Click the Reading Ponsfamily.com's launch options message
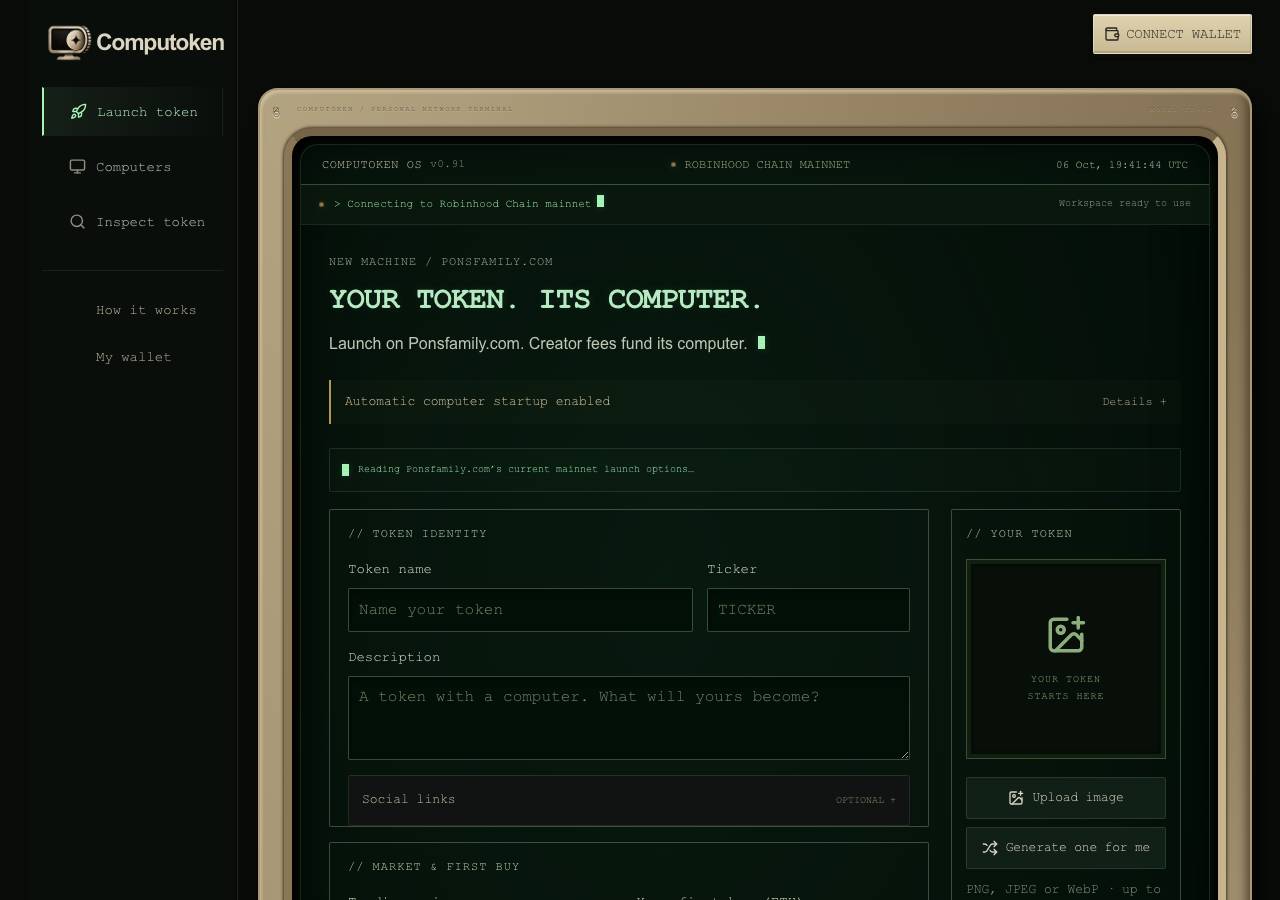The image size is (1280, 900). click(526, 469)
